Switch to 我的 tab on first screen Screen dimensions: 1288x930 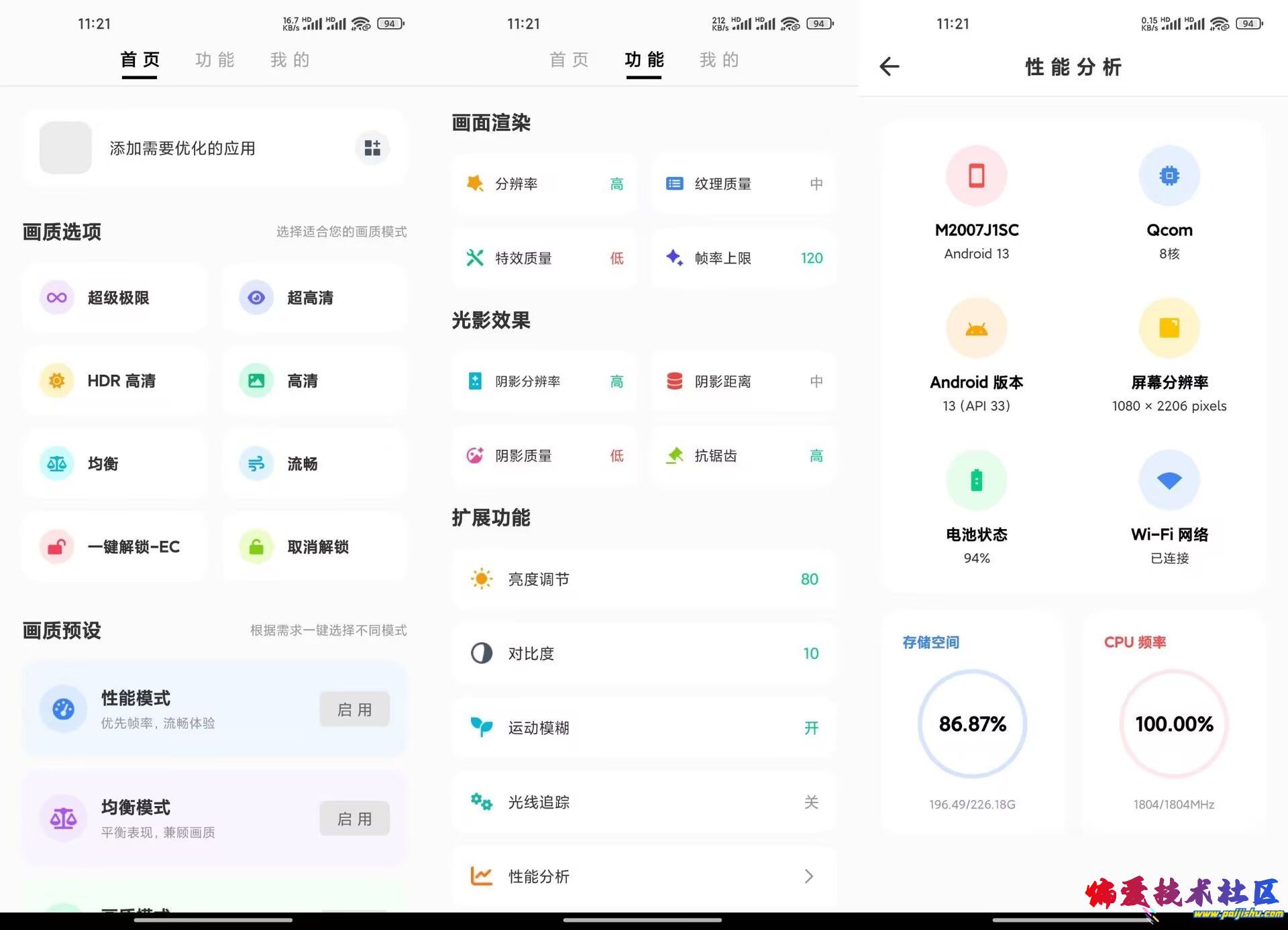pyautogui.click(x=290, y=60)
